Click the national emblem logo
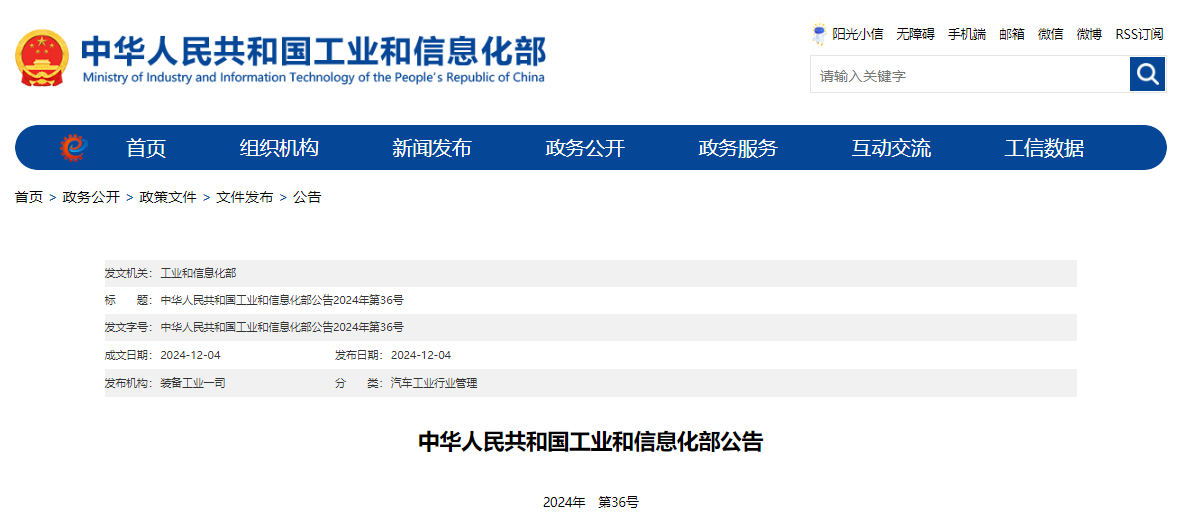 (x=41, y=58)
